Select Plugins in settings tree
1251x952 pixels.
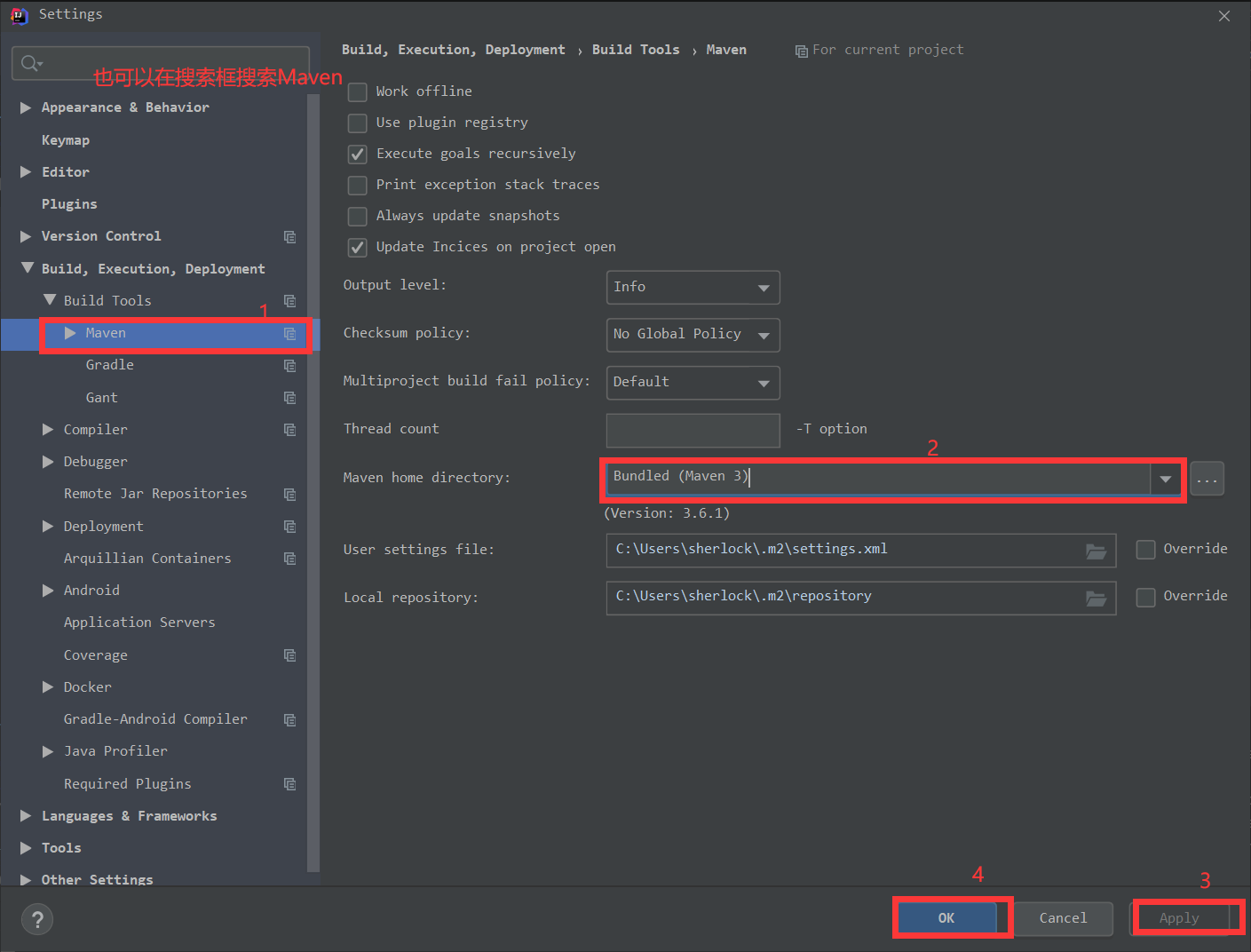pos(69,204)
